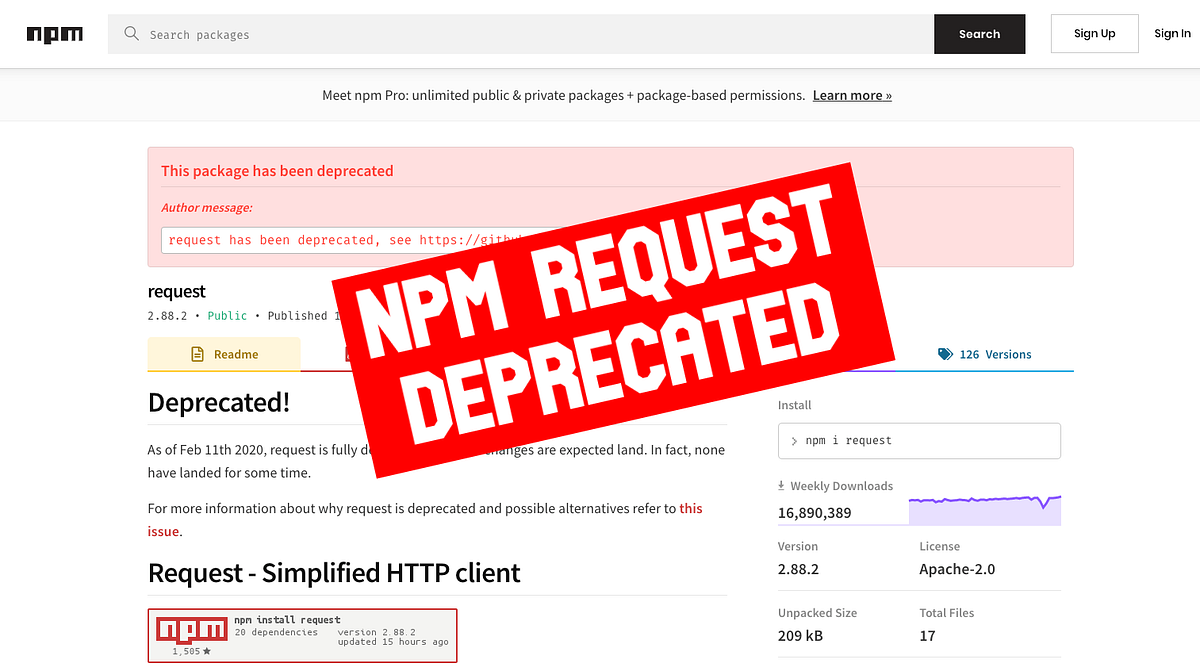Click the search packages input field

[300, 33]
